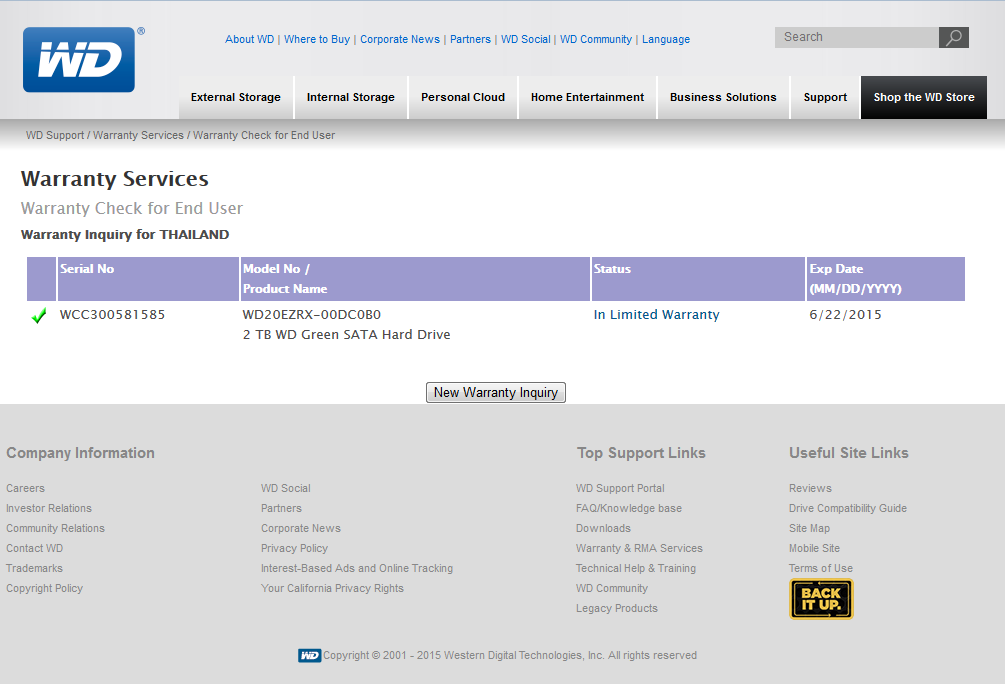Click the green checkmark beside serial WCC300581585

(x=39, y=315)
